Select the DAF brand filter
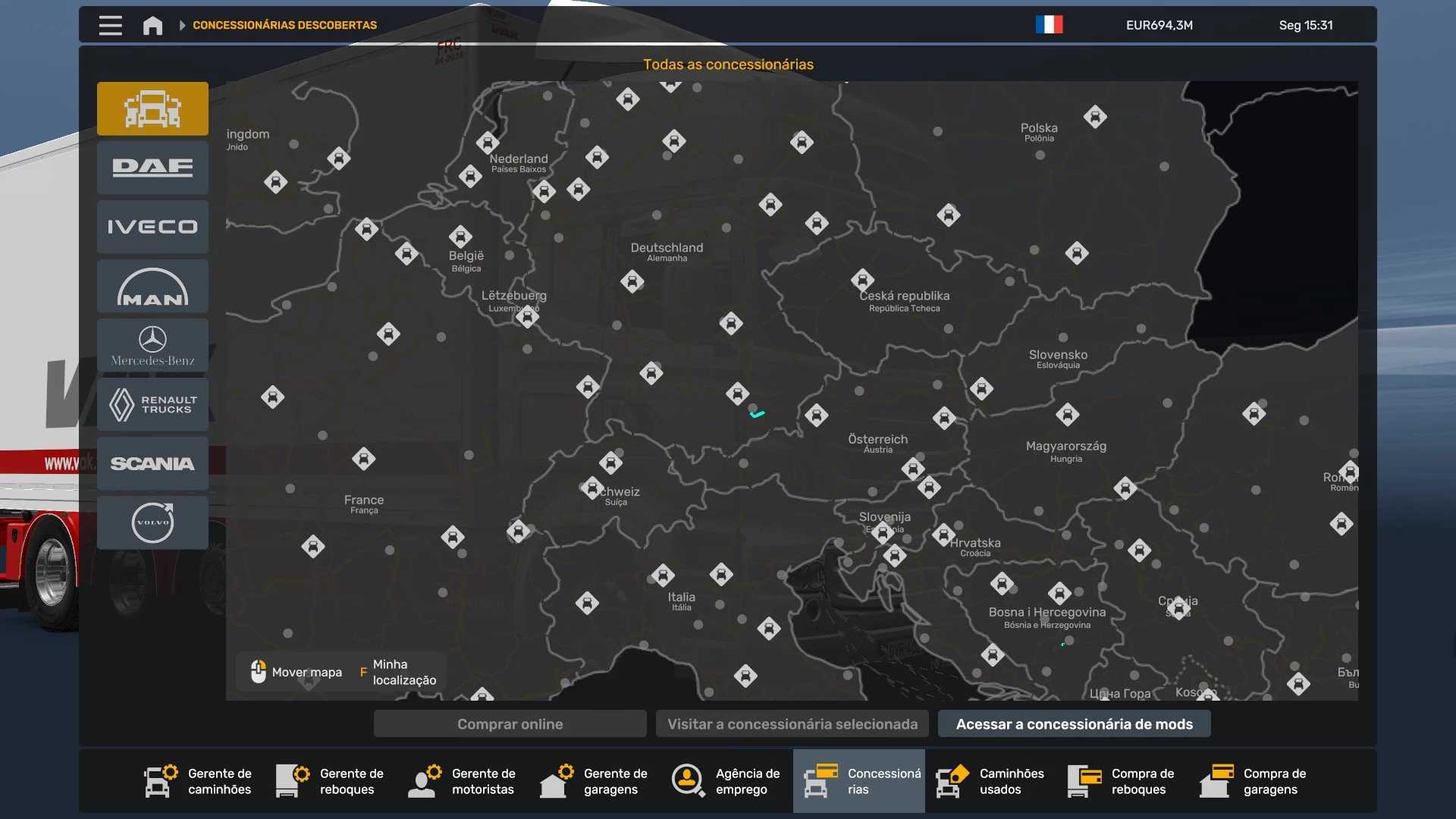Viewport: 1456px width, 819px height. 152,168
